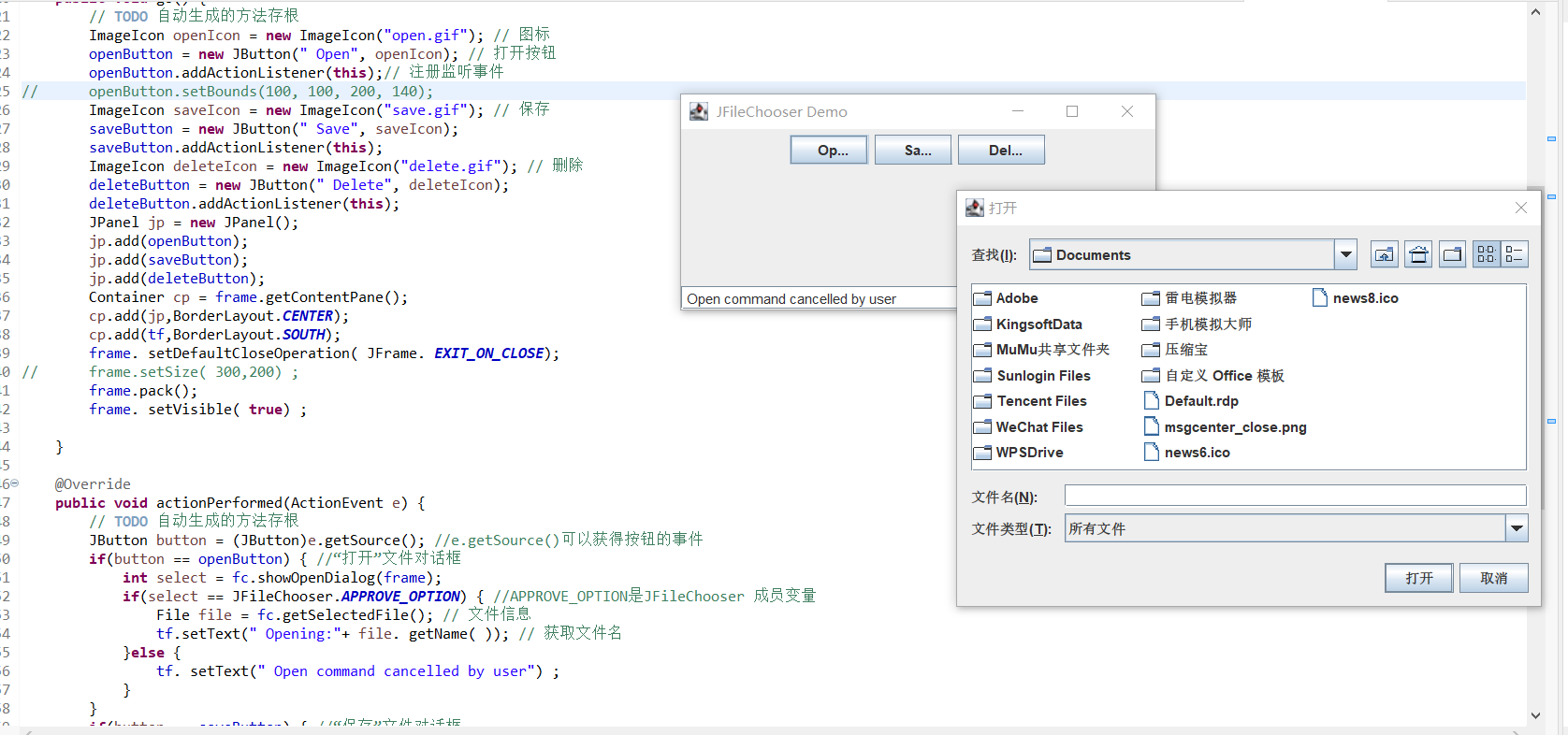Click the @Override annotation in the editor

coord(93,484)
